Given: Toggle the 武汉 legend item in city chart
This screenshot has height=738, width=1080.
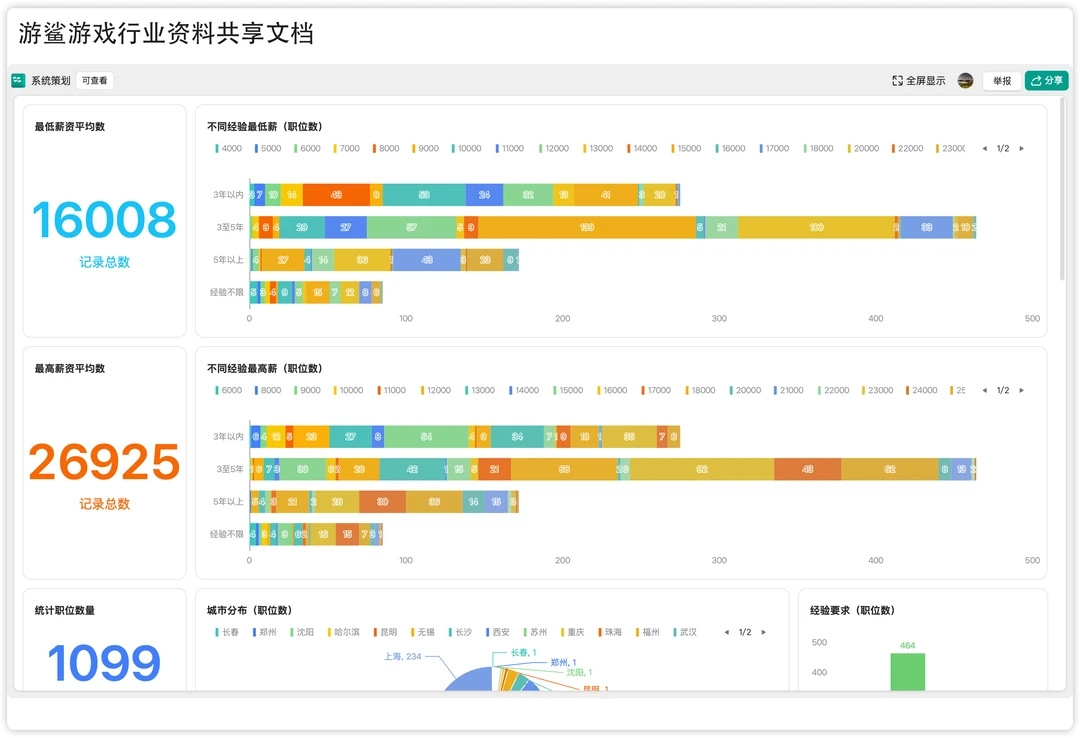Looking at the screenshot, I should tap(685, 632).
